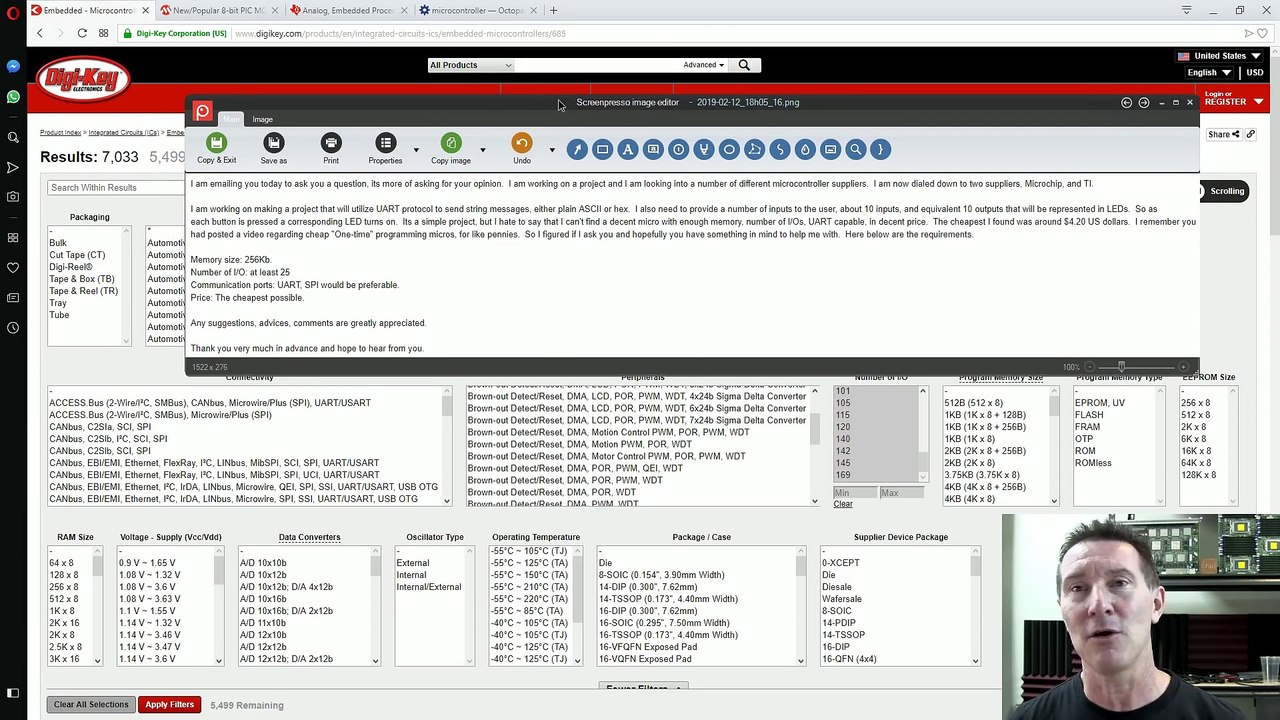This screenshot has height=720, width=1280.
Task: Select the curly brace tool
Action: [880, 149]
